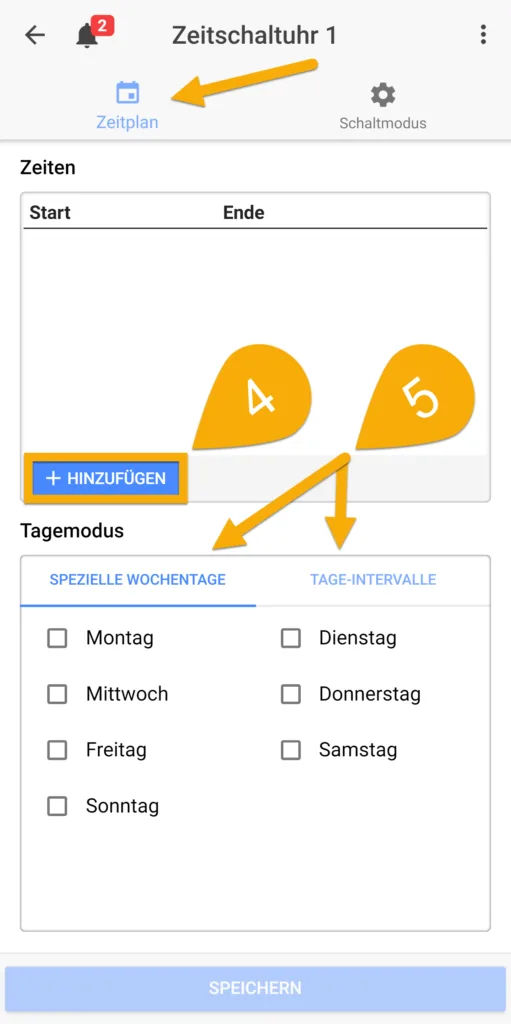Enable the Dienstag checkbox
Screen dimensions: 511x1024
291,638
